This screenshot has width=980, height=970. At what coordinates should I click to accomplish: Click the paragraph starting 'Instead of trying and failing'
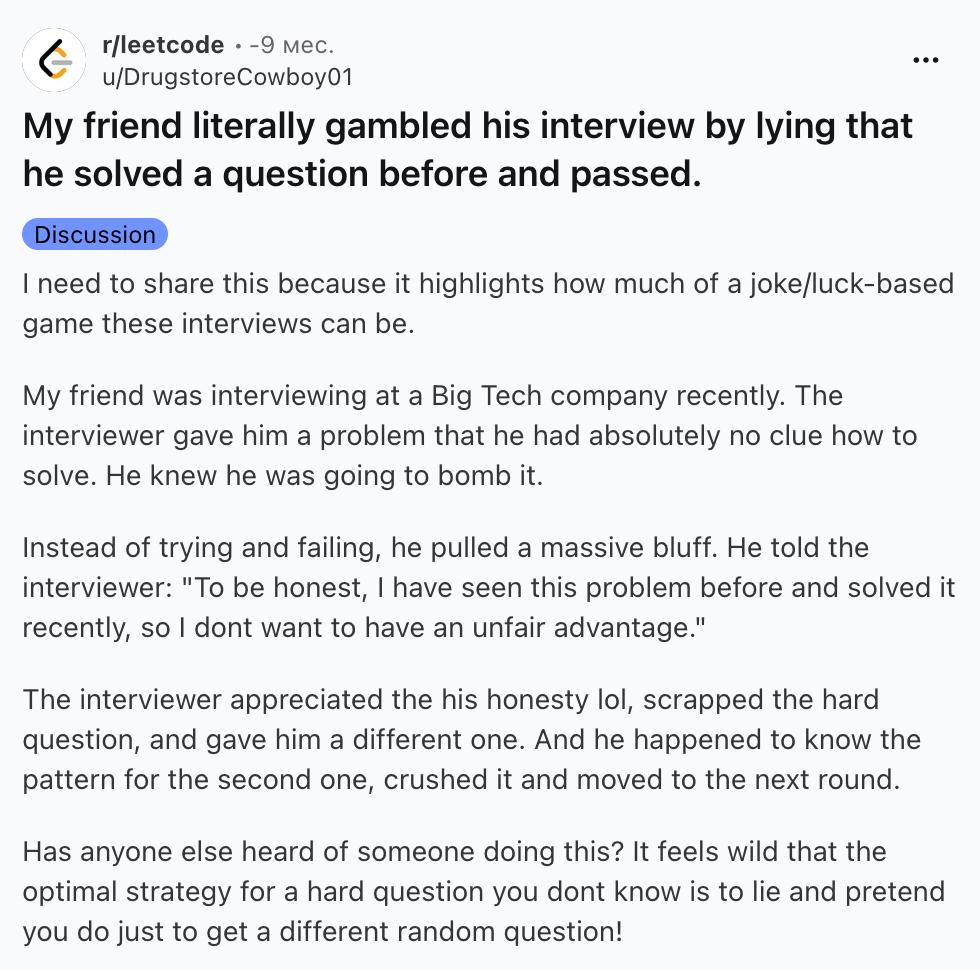point(489,588)
